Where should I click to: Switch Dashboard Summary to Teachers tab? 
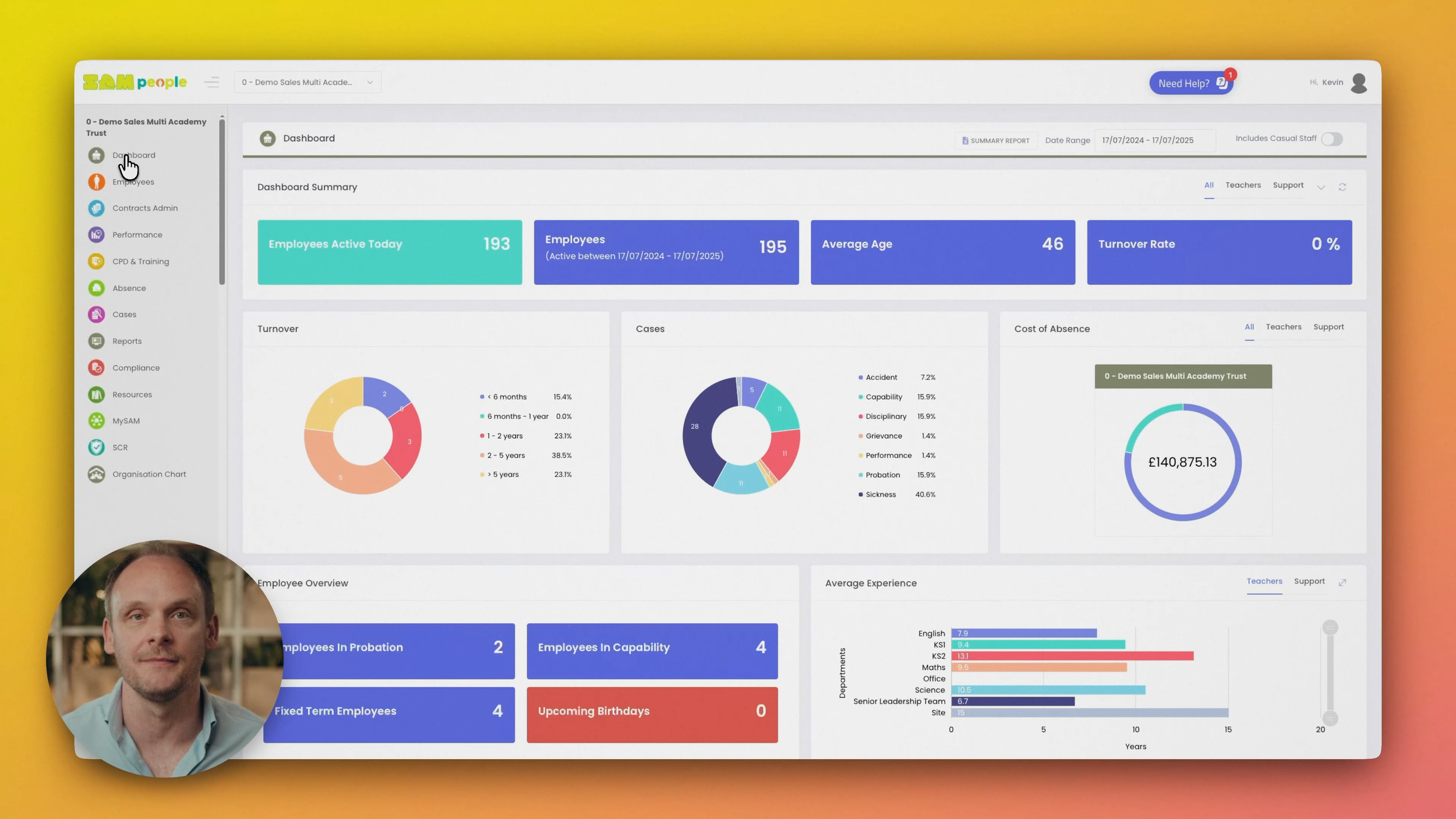pyautogui.click(x=1242, y=185)
